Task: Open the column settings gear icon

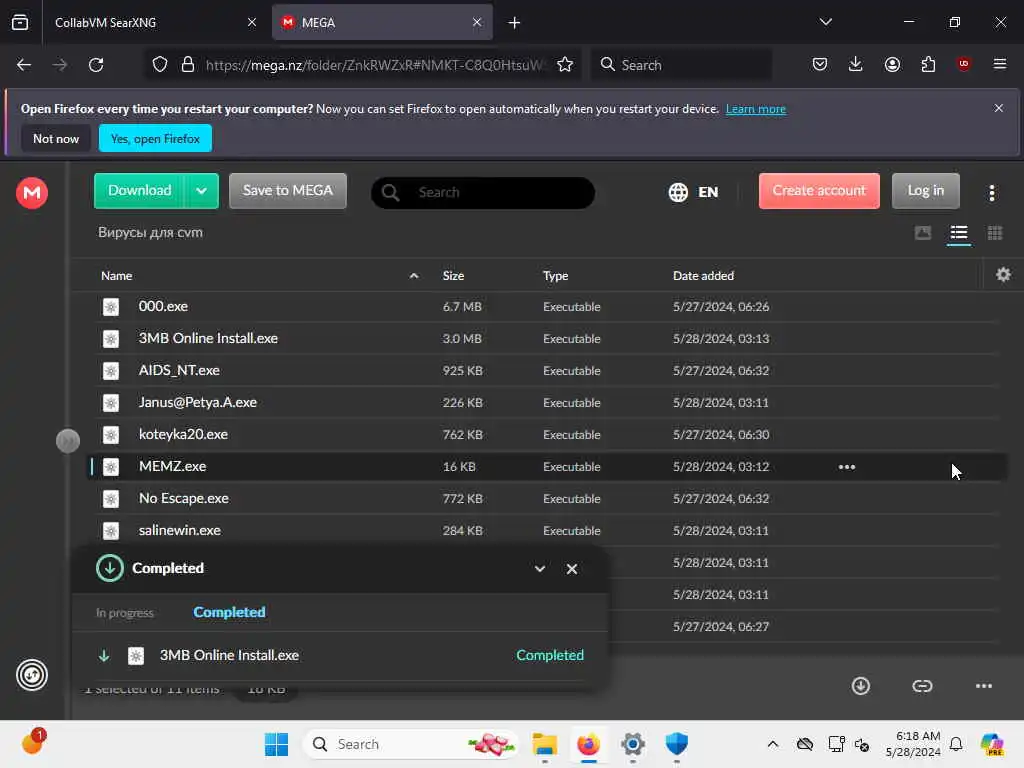Action: pyautogui.click(x=1003, y=275)
